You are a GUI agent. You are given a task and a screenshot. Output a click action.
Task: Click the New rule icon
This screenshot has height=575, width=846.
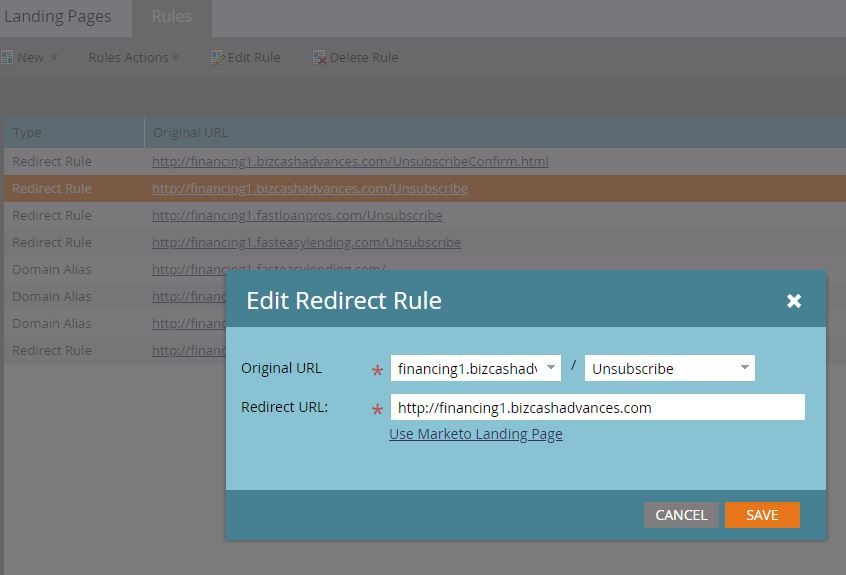point(7,57)
